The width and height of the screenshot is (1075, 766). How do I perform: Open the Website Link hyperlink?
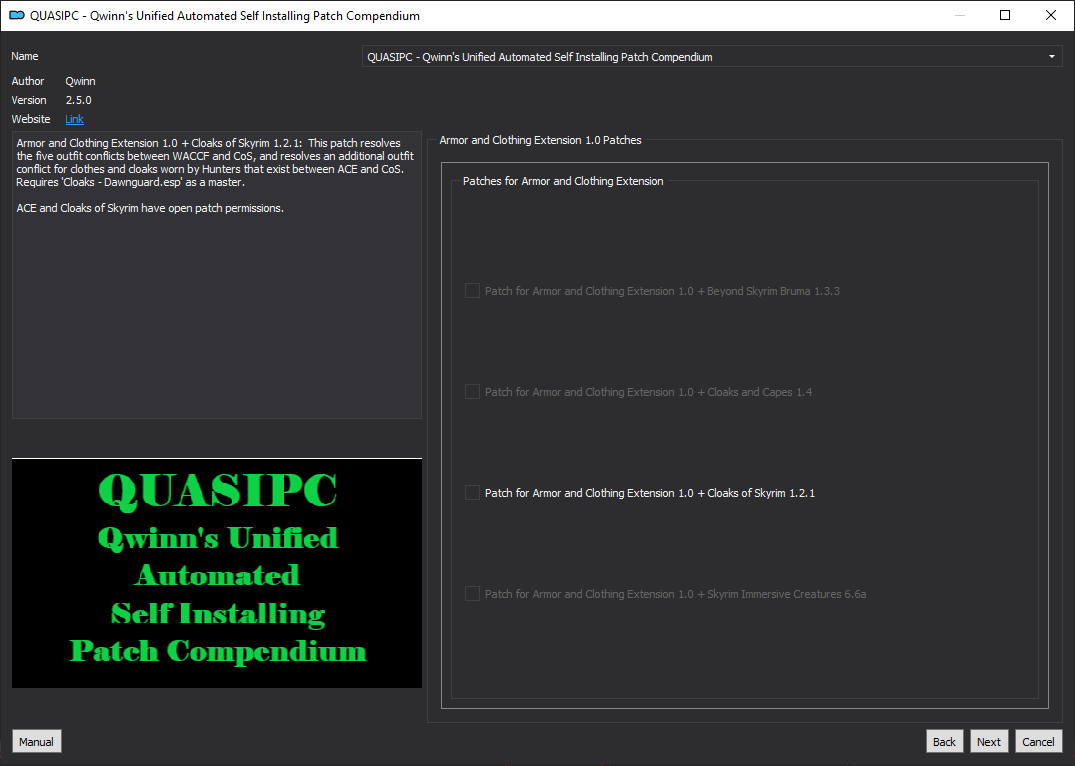tap(74, 119)
